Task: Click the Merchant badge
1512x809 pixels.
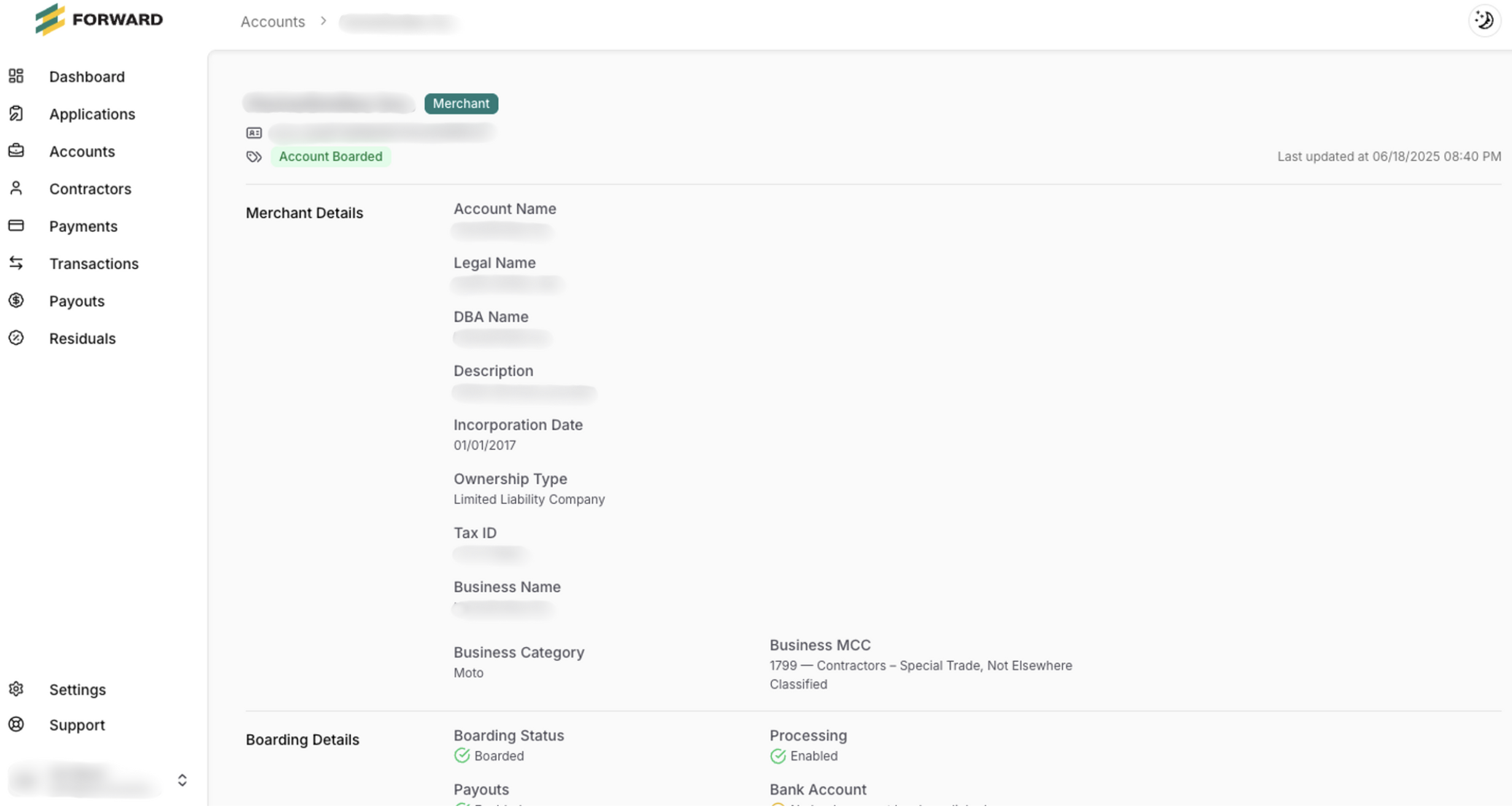Action: pos(461,104)
